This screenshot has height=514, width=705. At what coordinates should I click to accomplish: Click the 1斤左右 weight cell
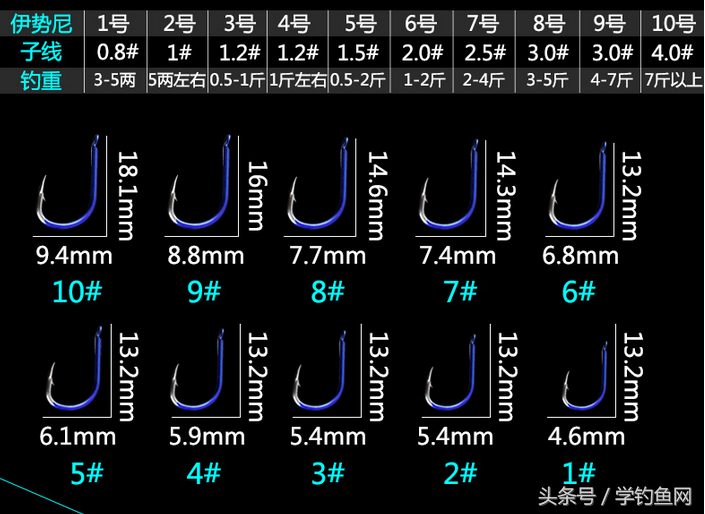tap(298, 81)
